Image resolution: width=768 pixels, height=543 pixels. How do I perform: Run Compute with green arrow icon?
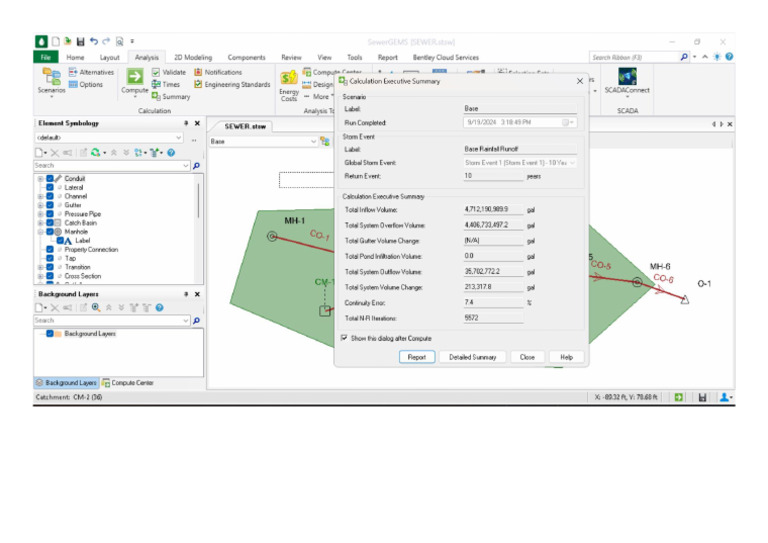coord(135,77)
